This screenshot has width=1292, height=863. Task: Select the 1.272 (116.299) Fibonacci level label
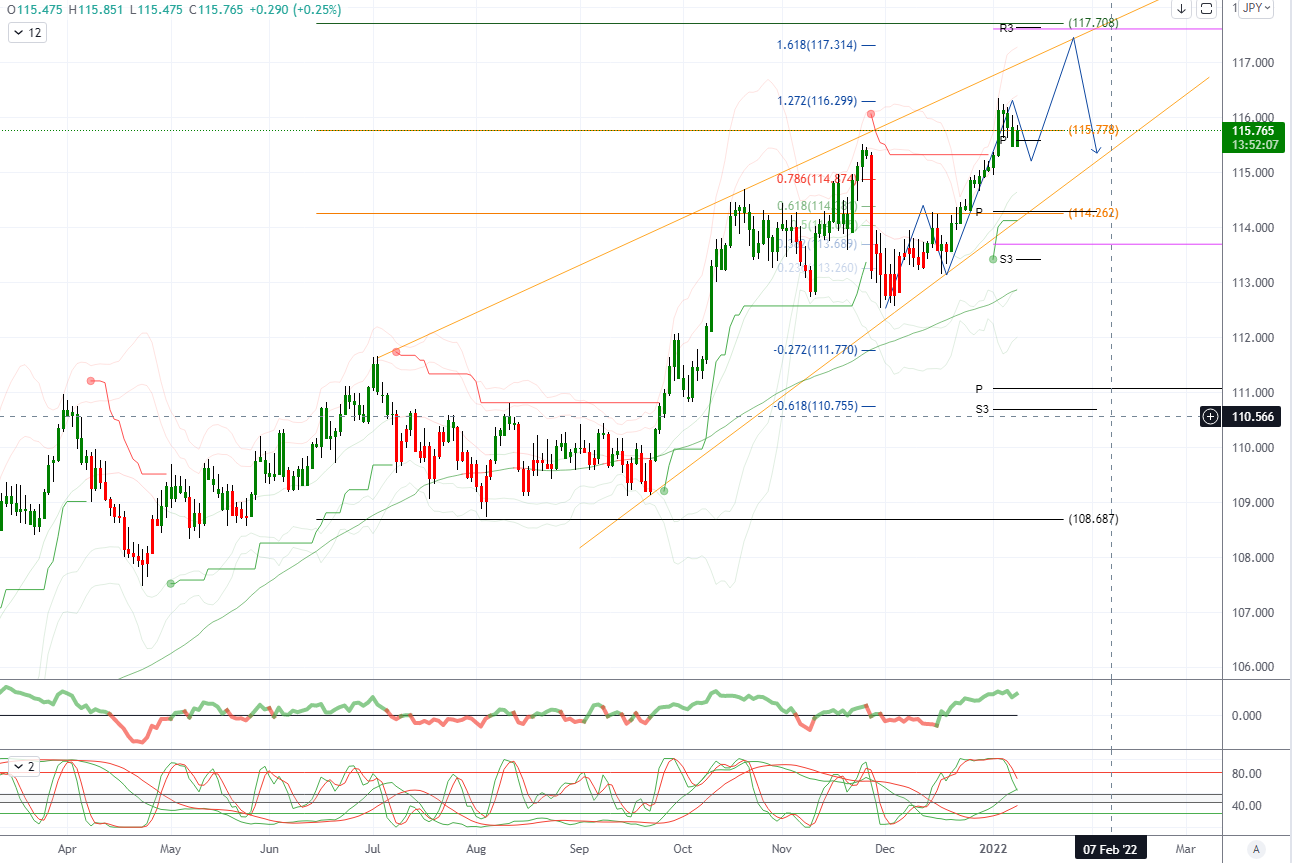(817, 101)
